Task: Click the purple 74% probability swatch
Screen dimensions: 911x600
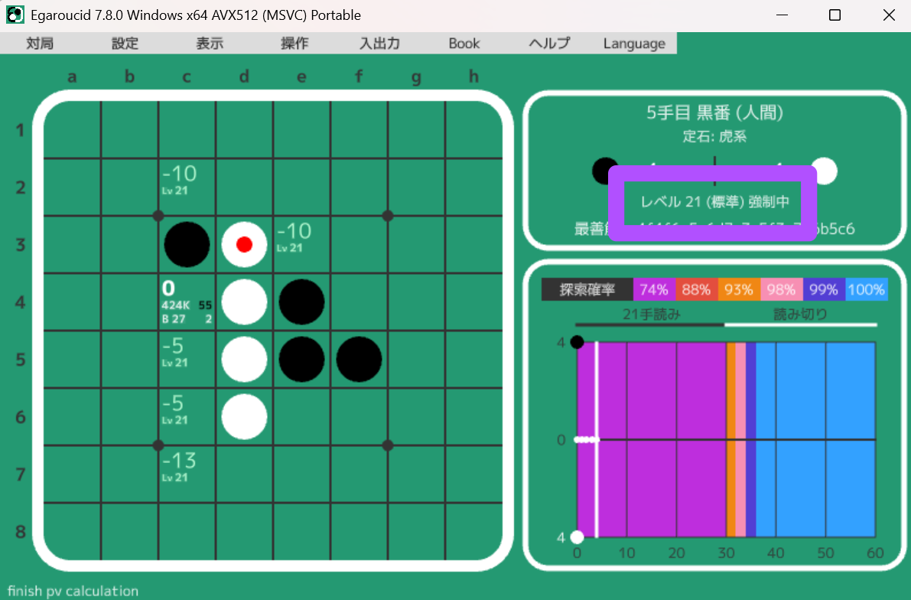Action: pyautogui.click(x=654, y=290)
